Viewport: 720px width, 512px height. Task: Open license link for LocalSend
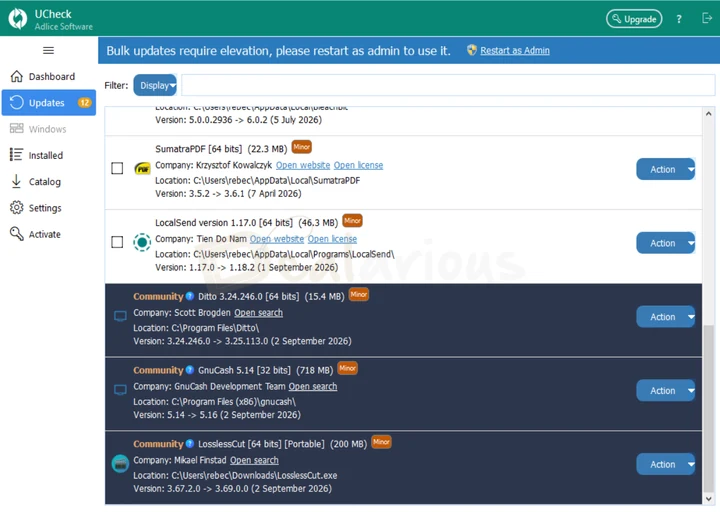(332, 239)
